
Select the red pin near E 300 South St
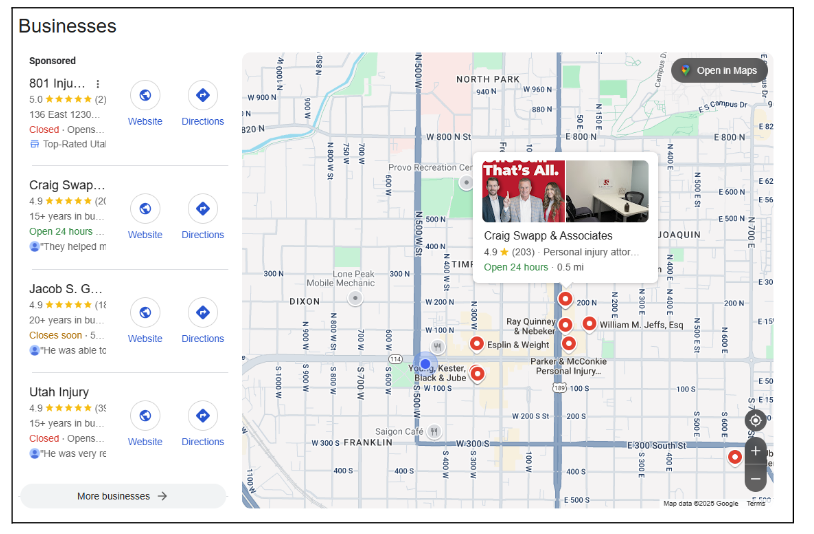point(735,457)
